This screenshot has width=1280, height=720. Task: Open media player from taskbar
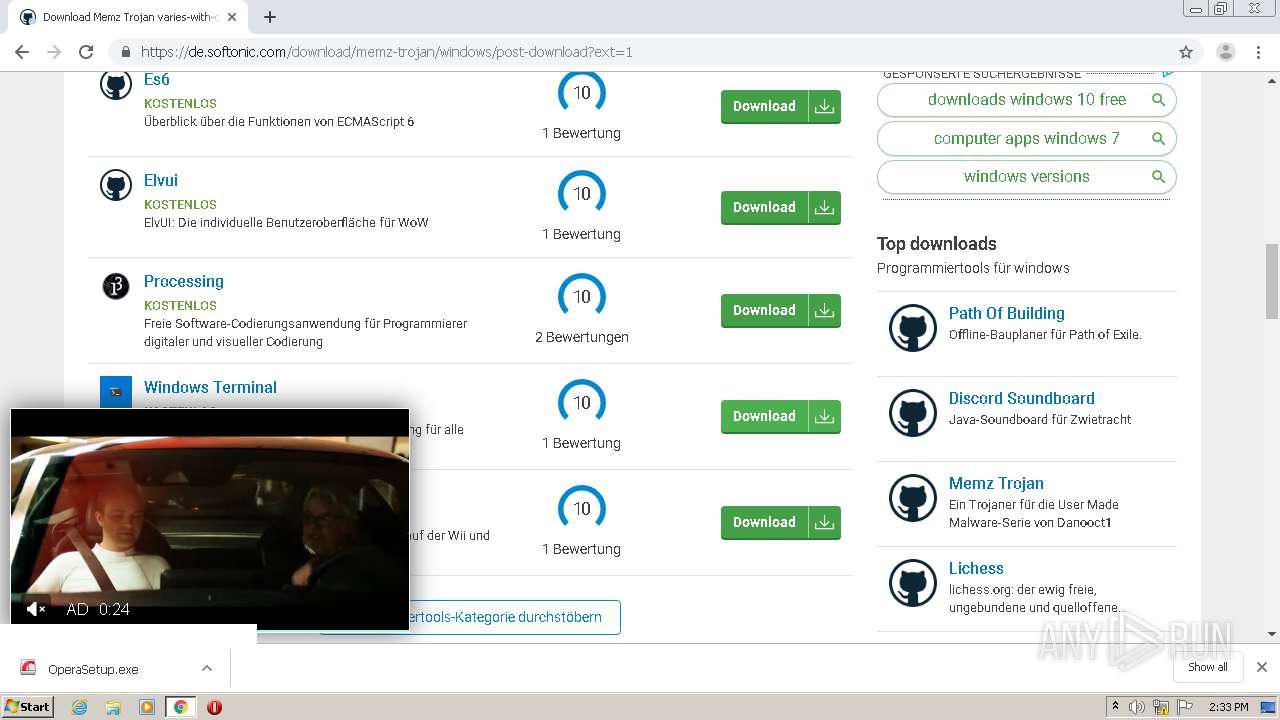tap(147, 707)
